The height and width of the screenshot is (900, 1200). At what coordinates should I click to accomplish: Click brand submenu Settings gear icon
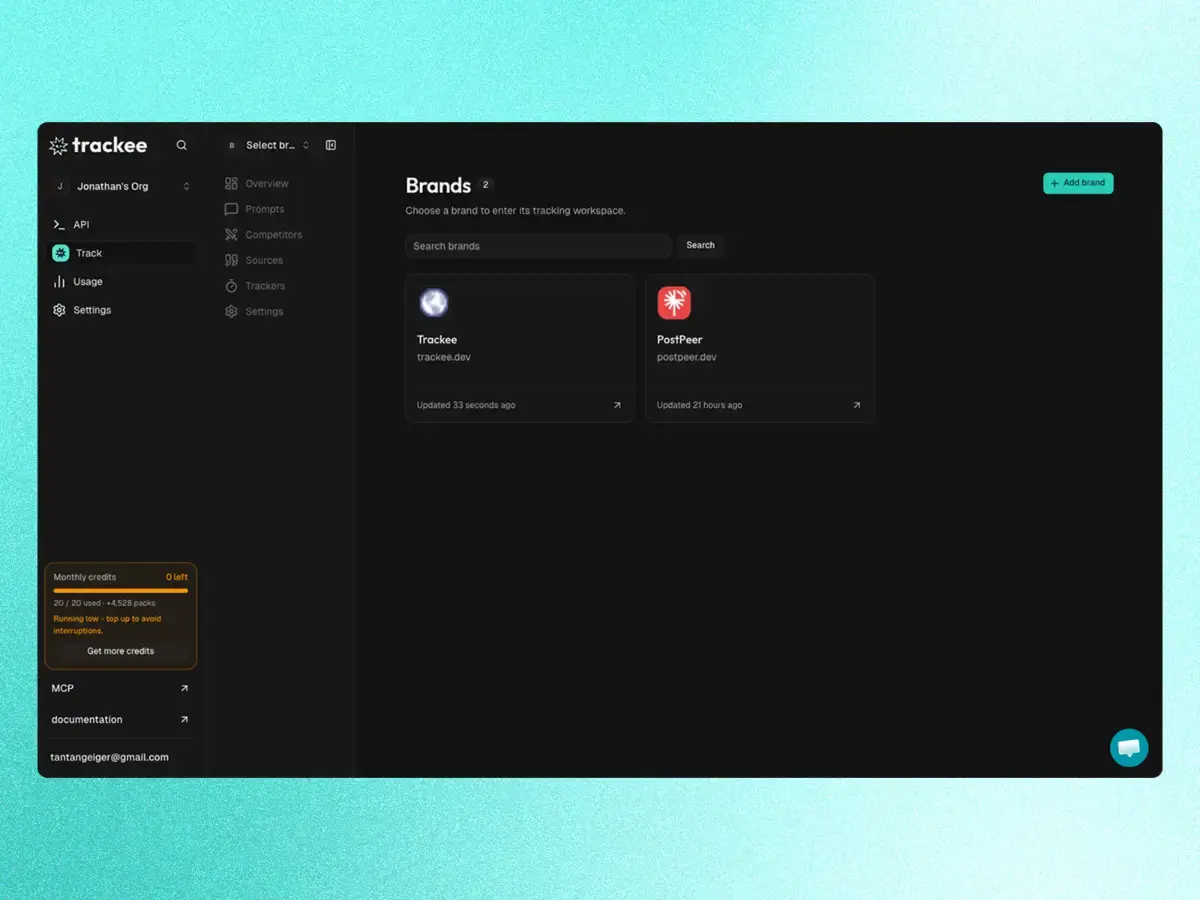231,312
